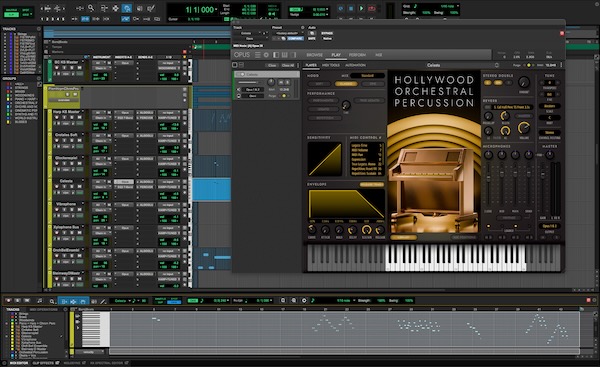Open the GROUPS list options menu
600x367 pixels.
39,78
